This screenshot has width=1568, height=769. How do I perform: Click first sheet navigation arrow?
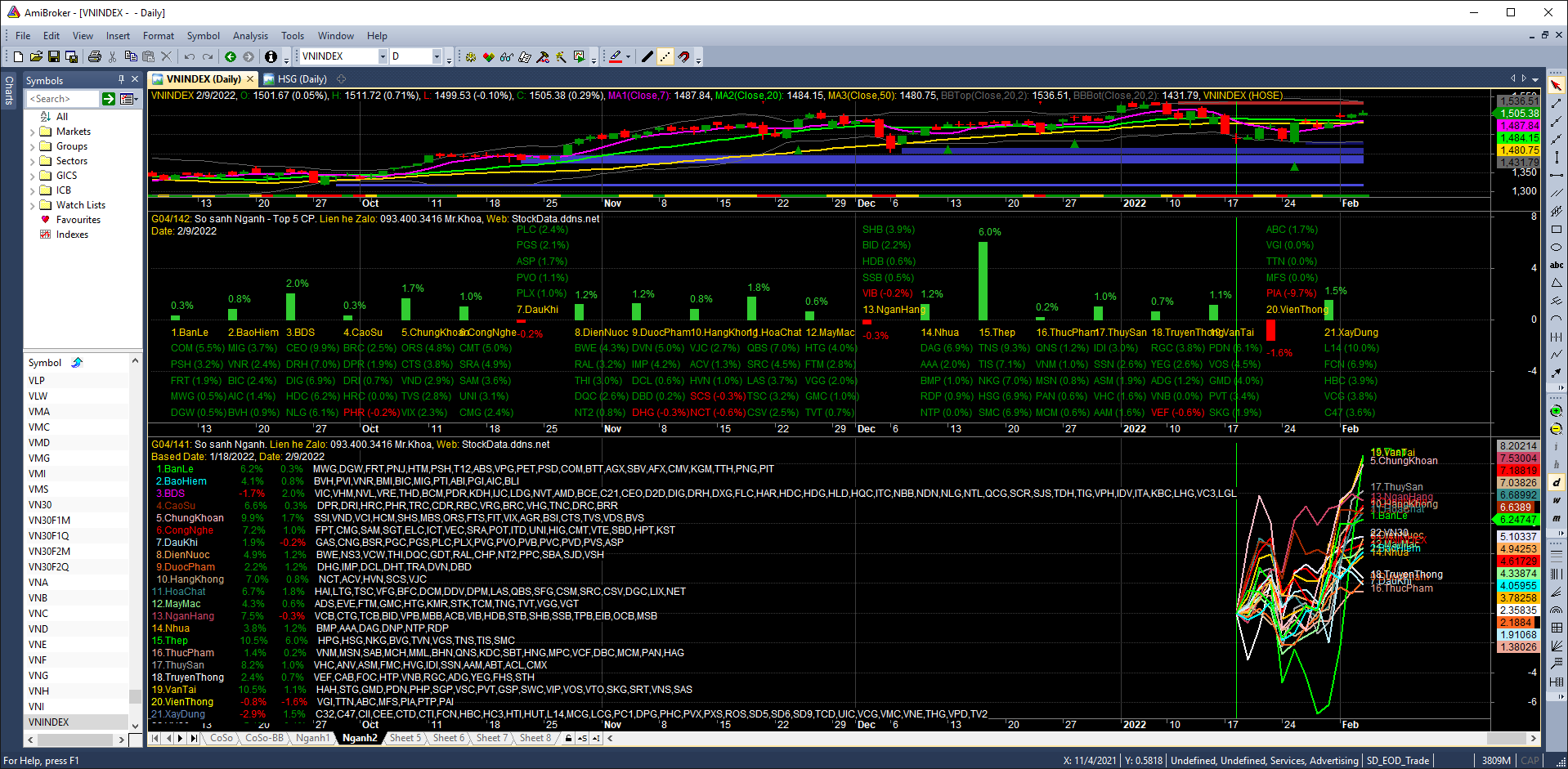(155, 738)
